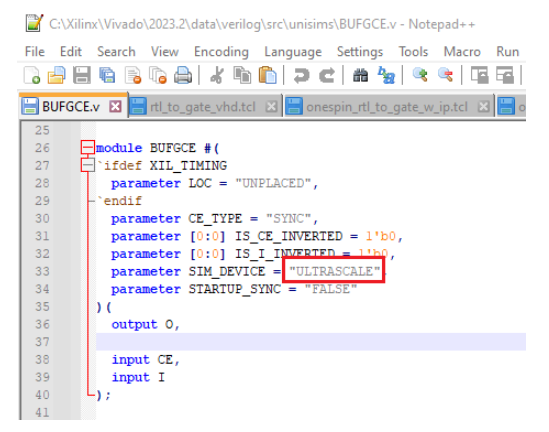Viewport: 549px width, 432px height.
Task: Collapse the `ifdef XIL_TIMING fold marker
Action: (88, 165)
